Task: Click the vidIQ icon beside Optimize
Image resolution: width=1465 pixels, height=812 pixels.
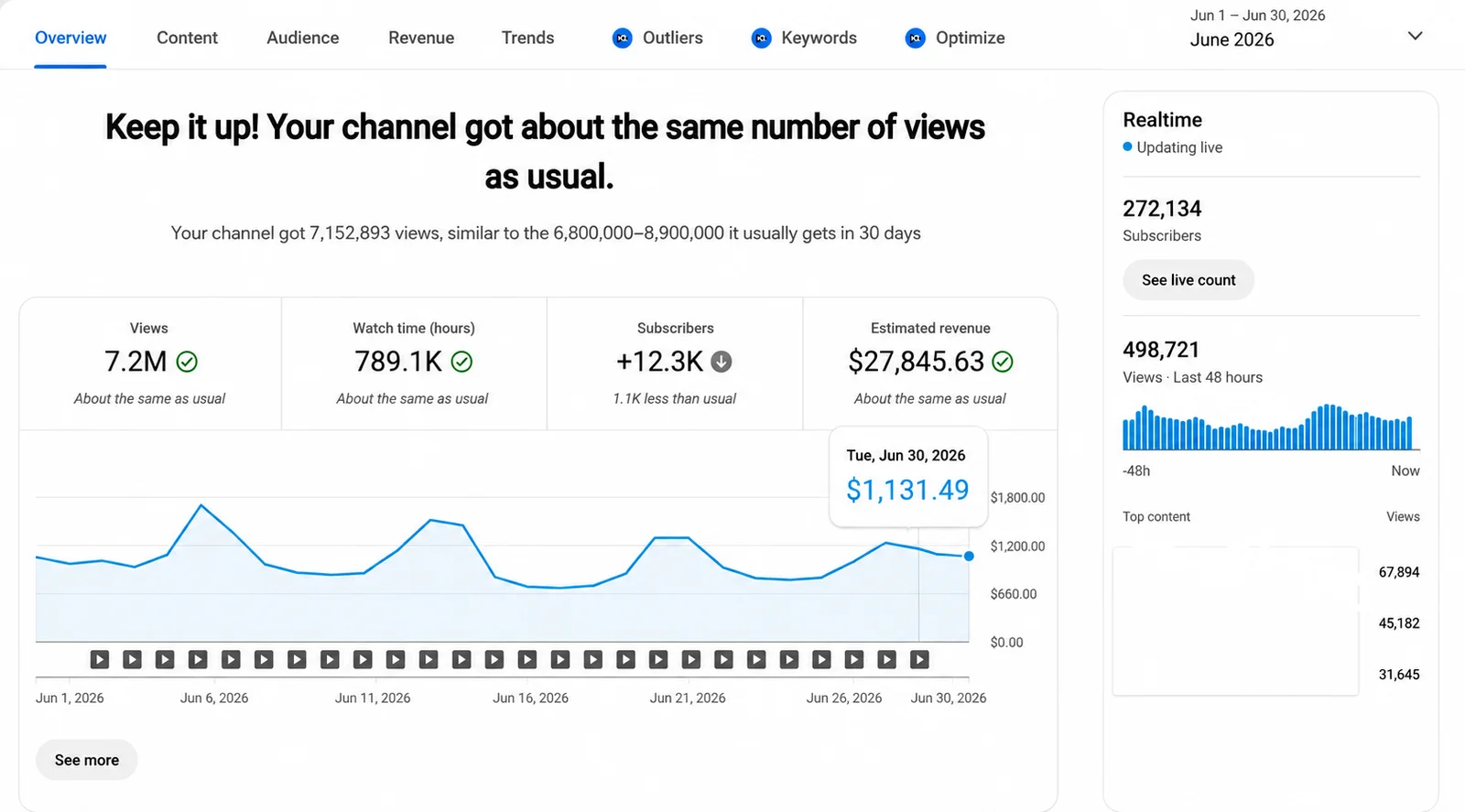Action: pos(915,38)
